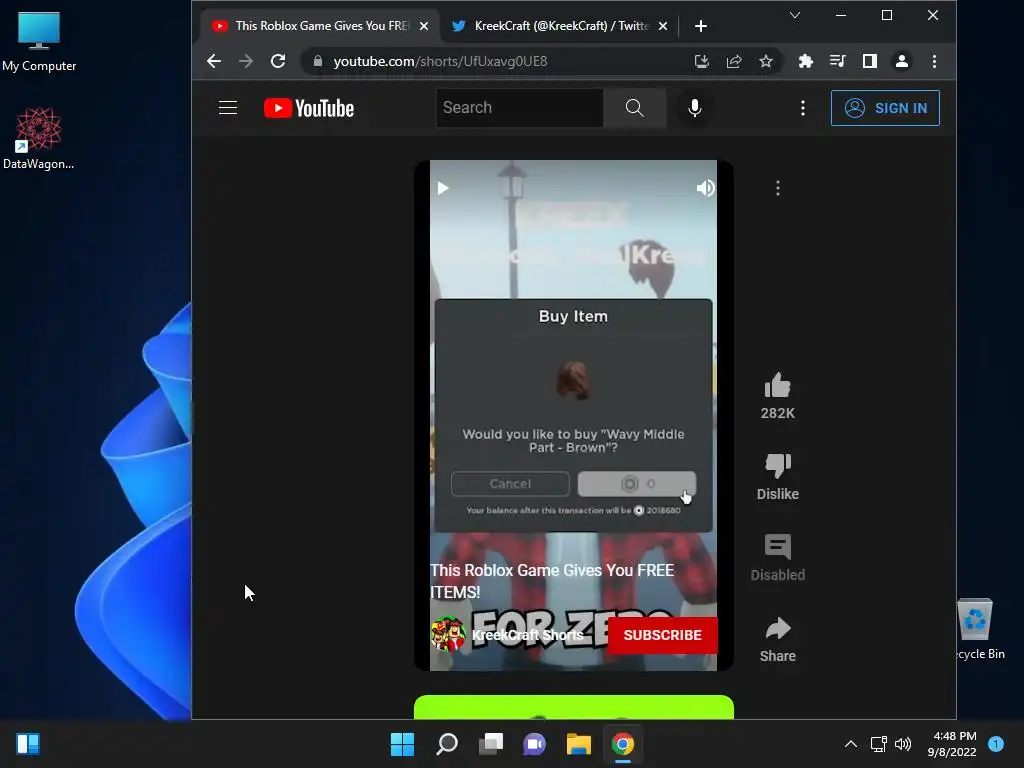Screen dimensions: 1024x768
Task: View site info via the padlock icon
Action: (318, 61)
